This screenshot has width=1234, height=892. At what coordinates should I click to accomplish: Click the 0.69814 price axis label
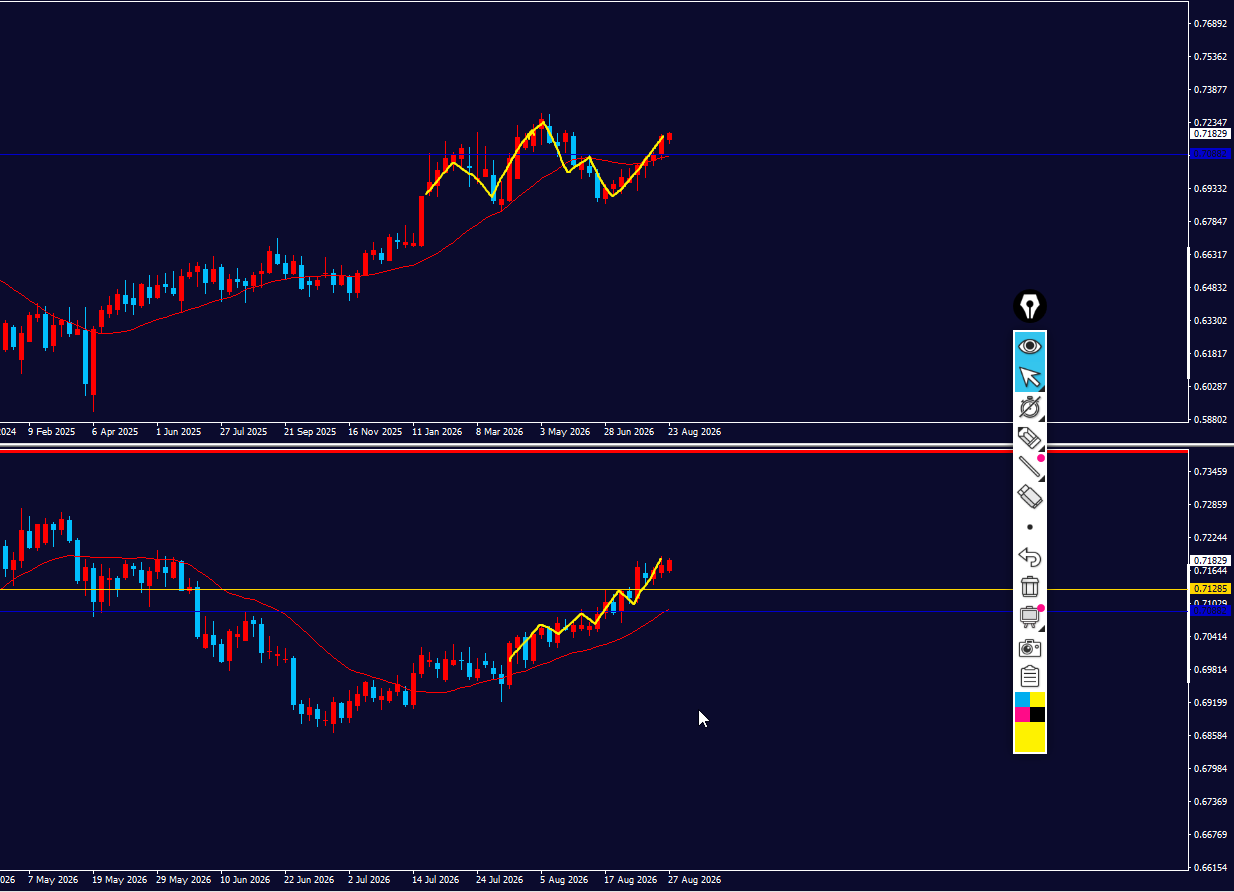1212,670
